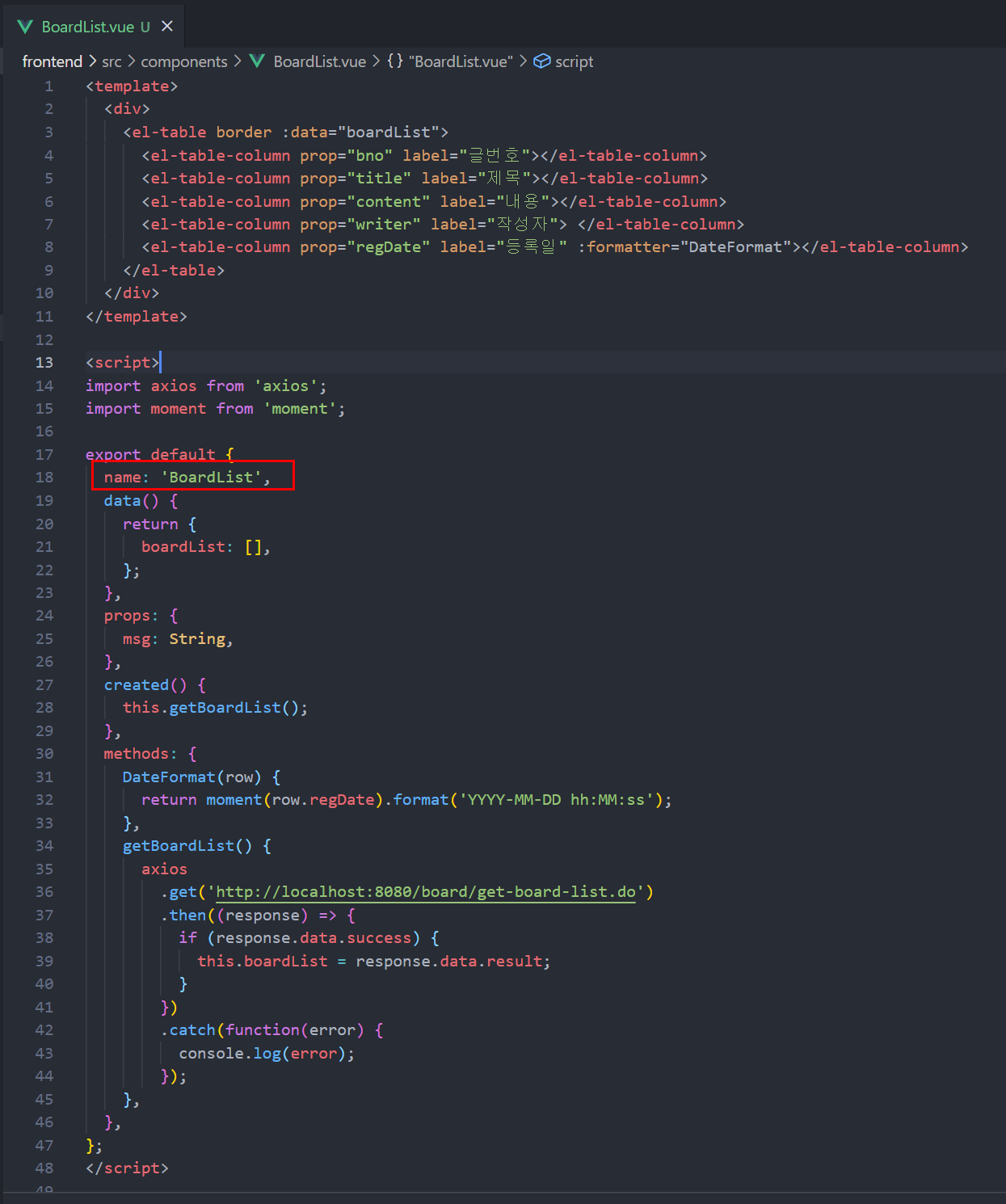The image size is (1006, 1204).
Task: Place cursor on the <template> opening tag
Action: 132,86
